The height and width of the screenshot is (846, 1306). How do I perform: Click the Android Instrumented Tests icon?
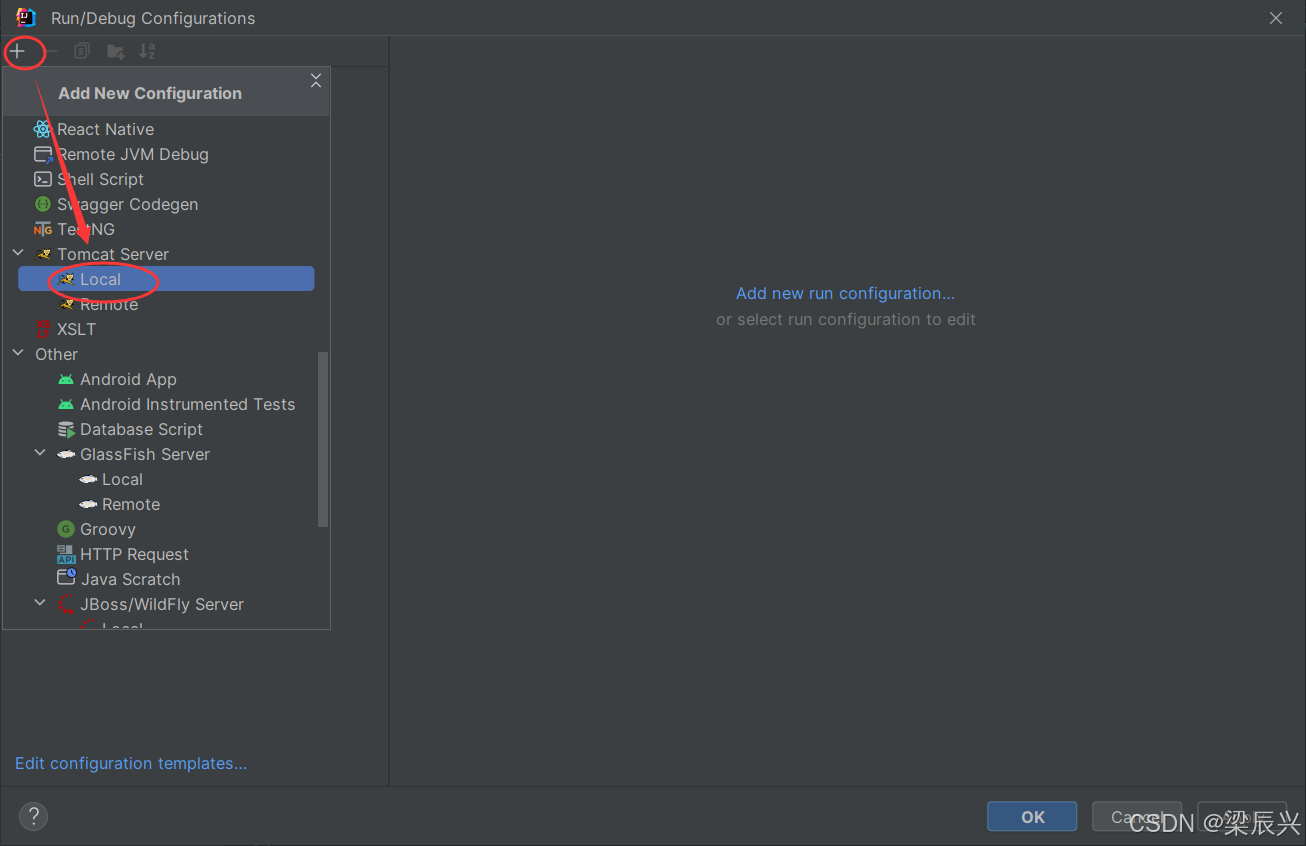[66, 404]
